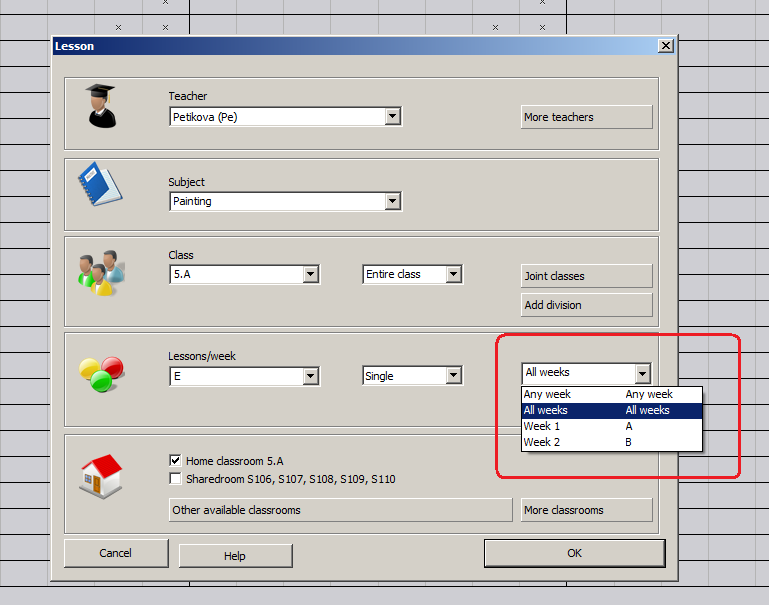This screenshot has width=769, height=605.
Task: Enable the Sharedroom S106–S110 checkbox
Action: pyautogui.click(x=175, y=479)
